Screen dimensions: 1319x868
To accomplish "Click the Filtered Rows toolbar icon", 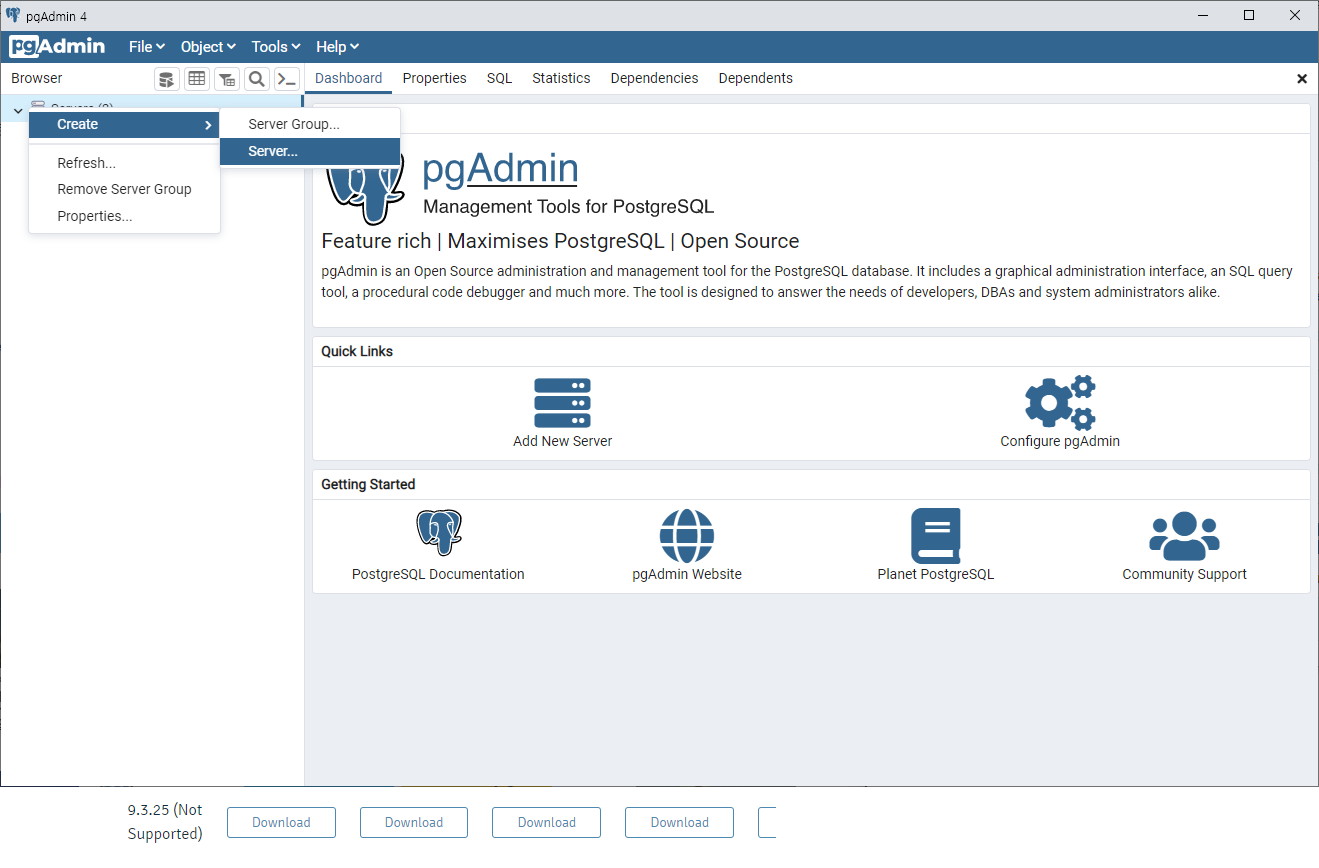I will pyautogui.click(x=227, y=79).
